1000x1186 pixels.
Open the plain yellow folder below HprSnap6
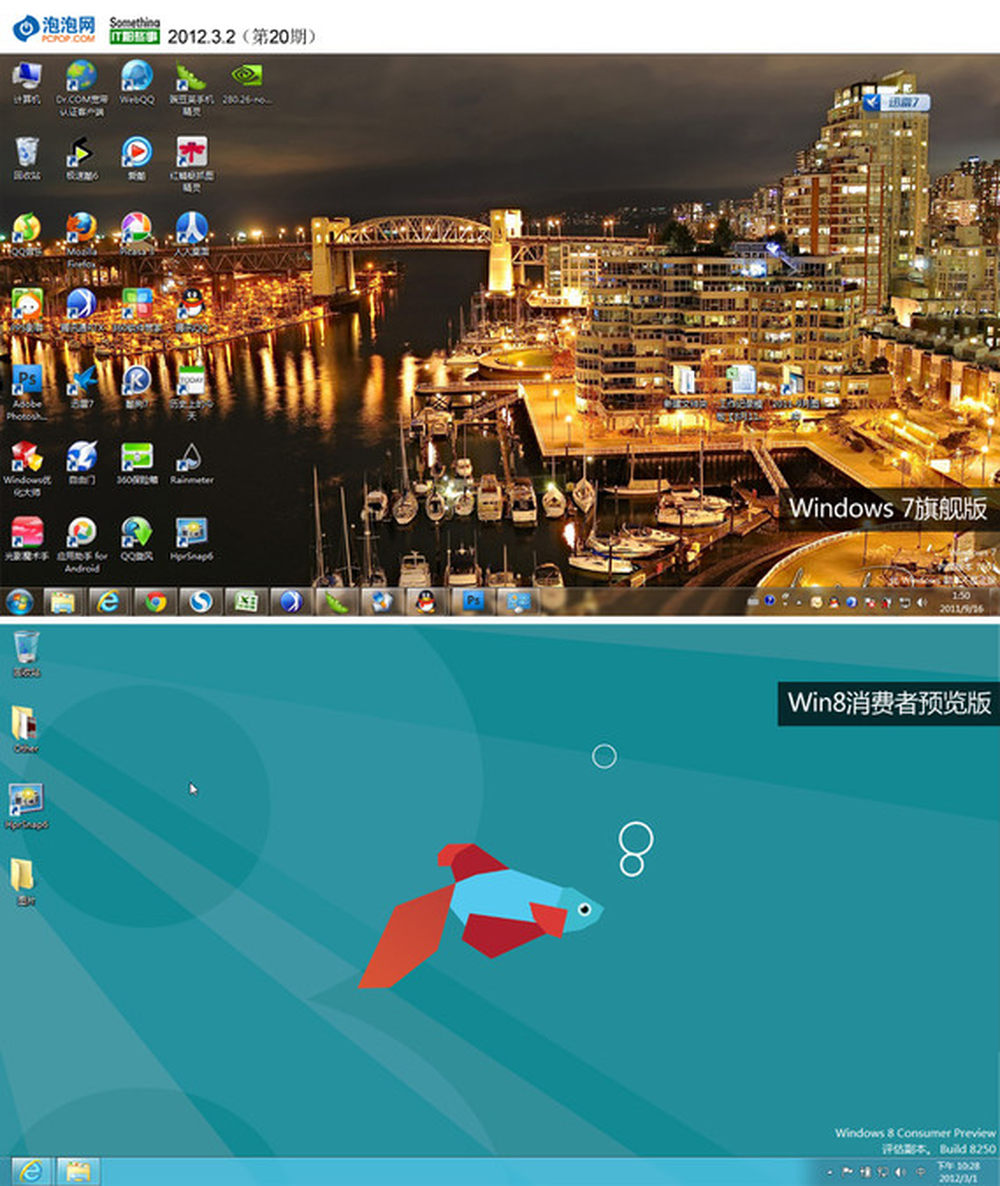pyautogui.click(x=25, y=882)
